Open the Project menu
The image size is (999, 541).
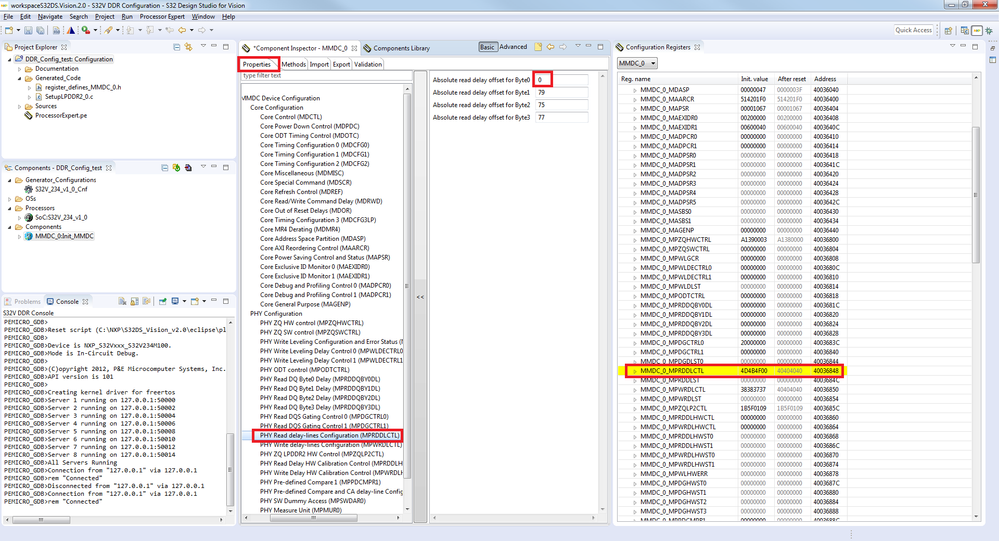point(104,17)
